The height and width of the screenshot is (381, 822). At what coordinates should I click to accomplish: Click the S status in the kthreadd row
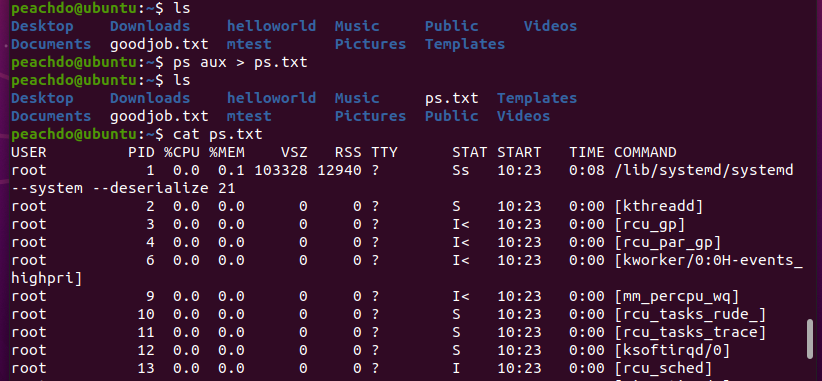pos(457,206)
